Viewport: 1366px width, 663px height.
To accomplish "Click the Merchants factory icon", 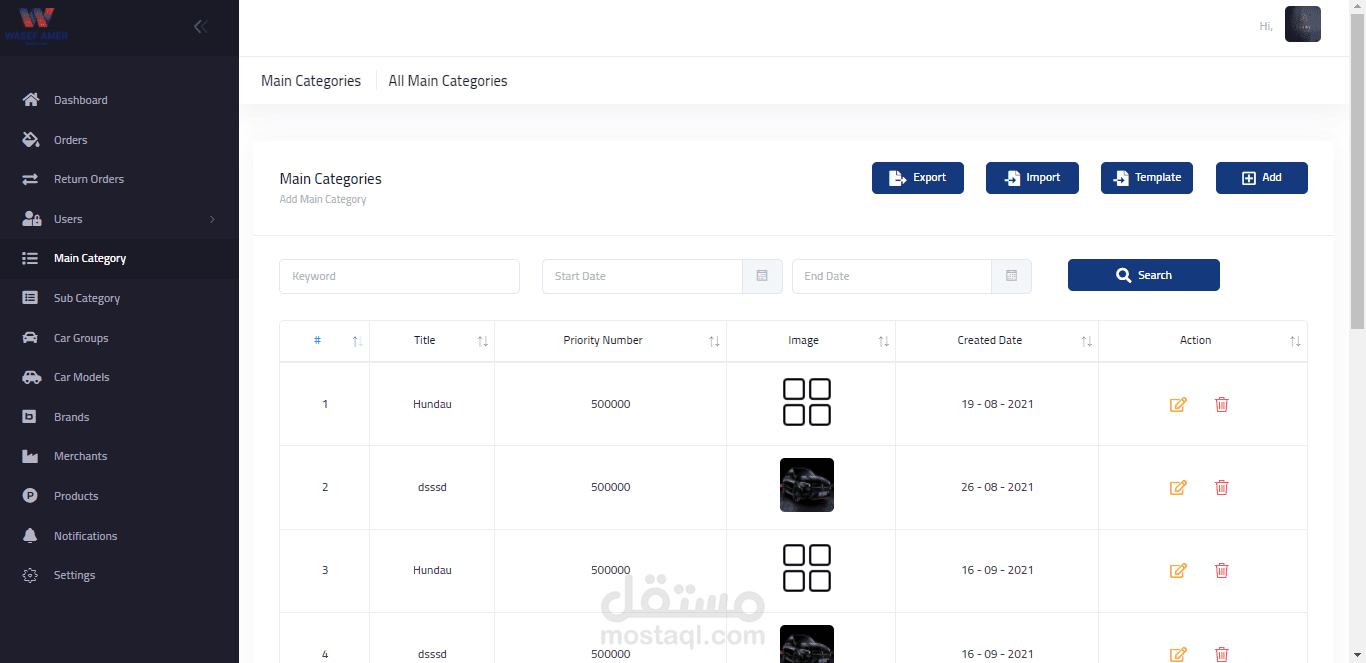I will click(31, 456).
